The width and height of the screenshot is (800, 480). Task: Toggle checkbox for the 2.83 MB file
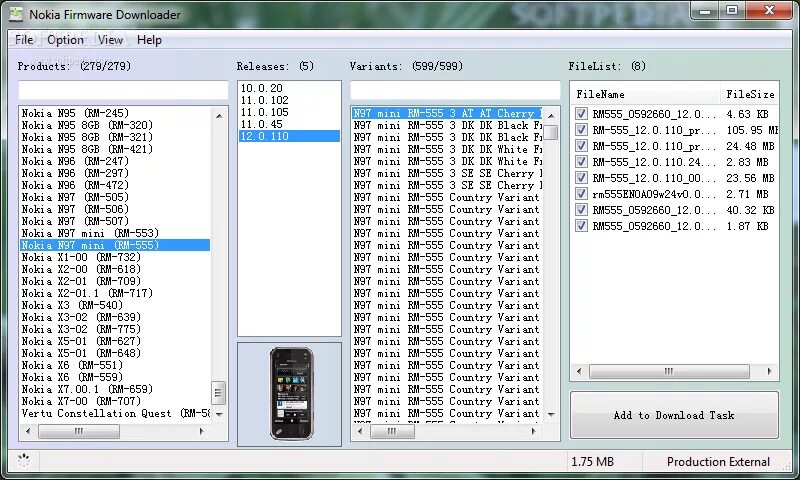(x=581, y=162)
